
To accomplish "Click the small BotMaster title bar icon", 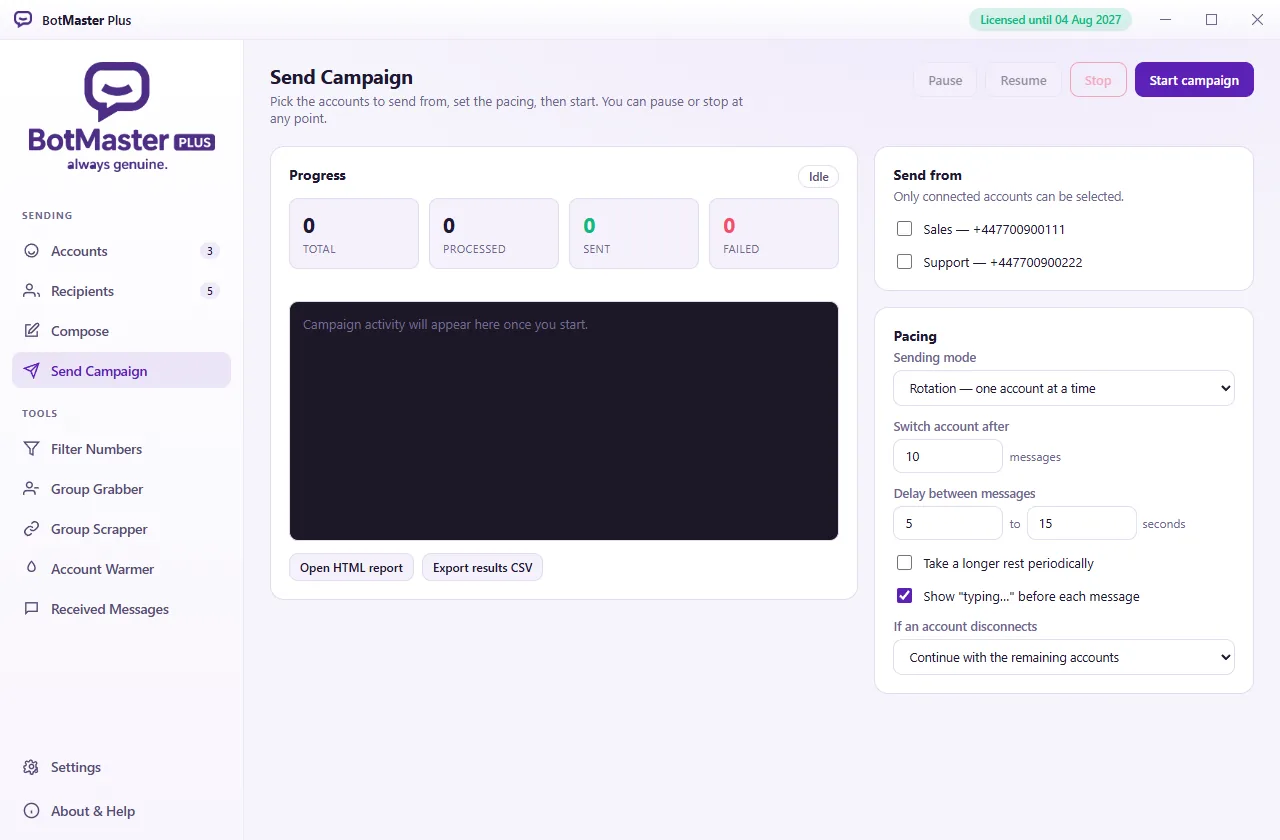I will 23,20.
